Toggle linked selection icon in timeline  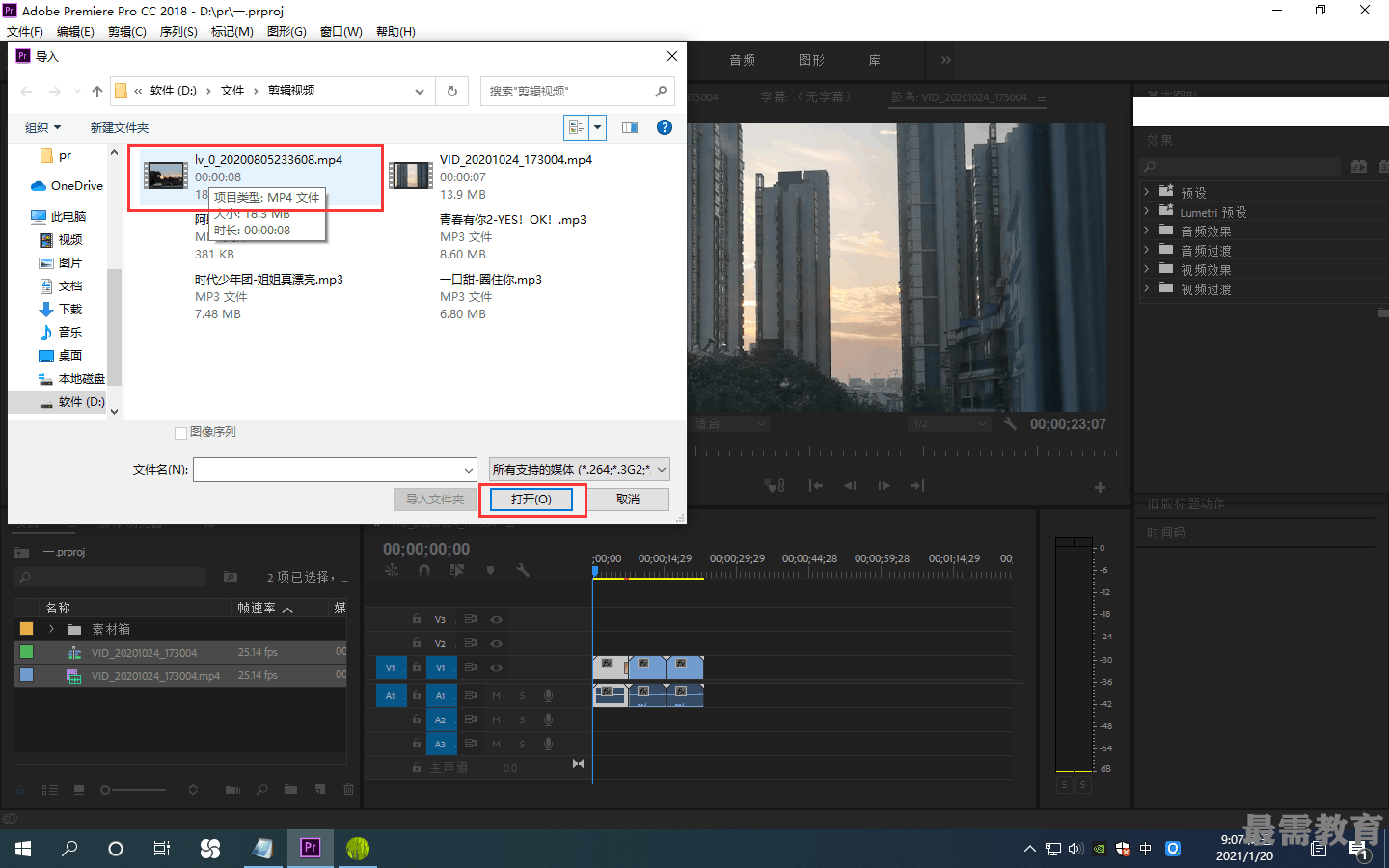(x=457, y=570)
